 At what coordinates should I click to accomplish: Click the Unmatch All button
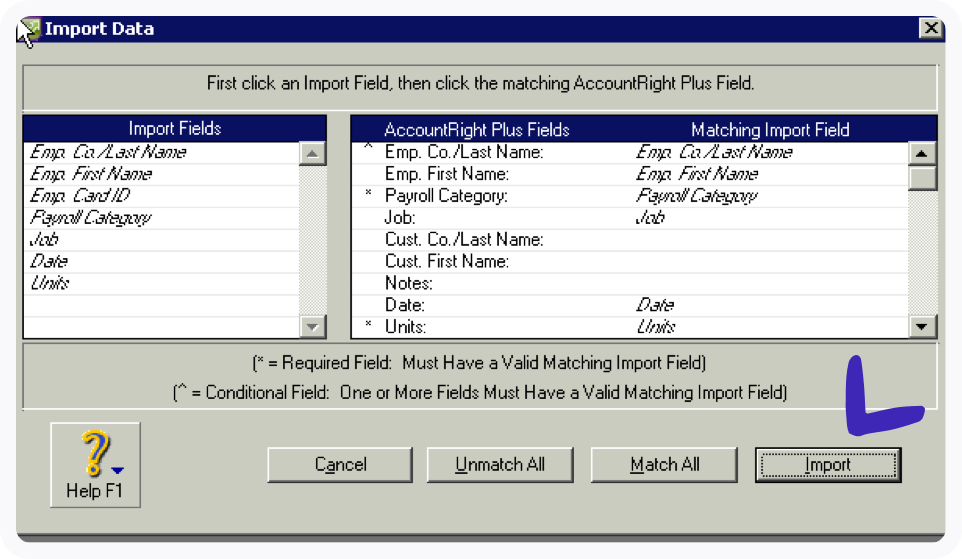tap(499, 465)
